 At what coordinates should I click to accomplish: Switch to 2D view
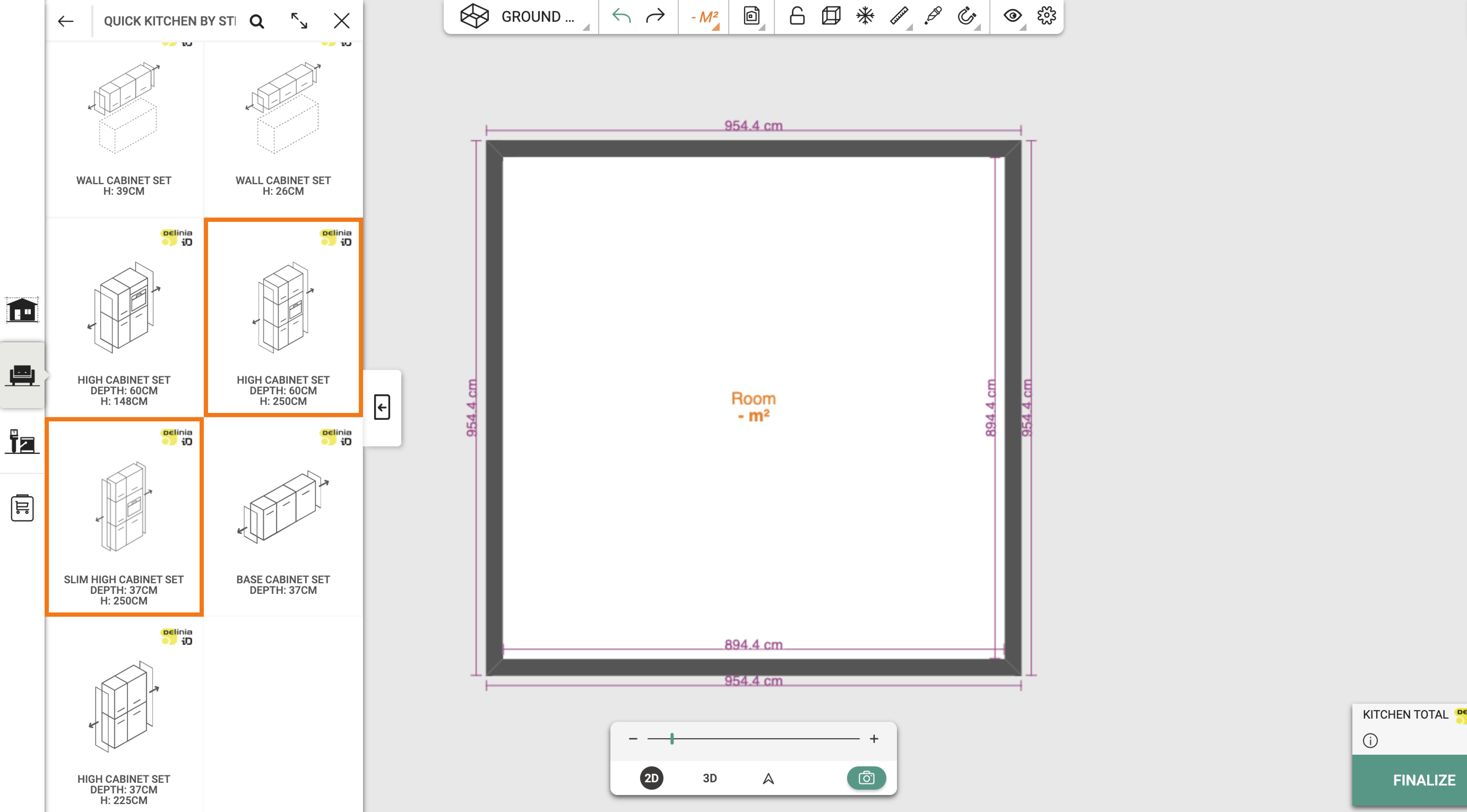tap(651, 778)
